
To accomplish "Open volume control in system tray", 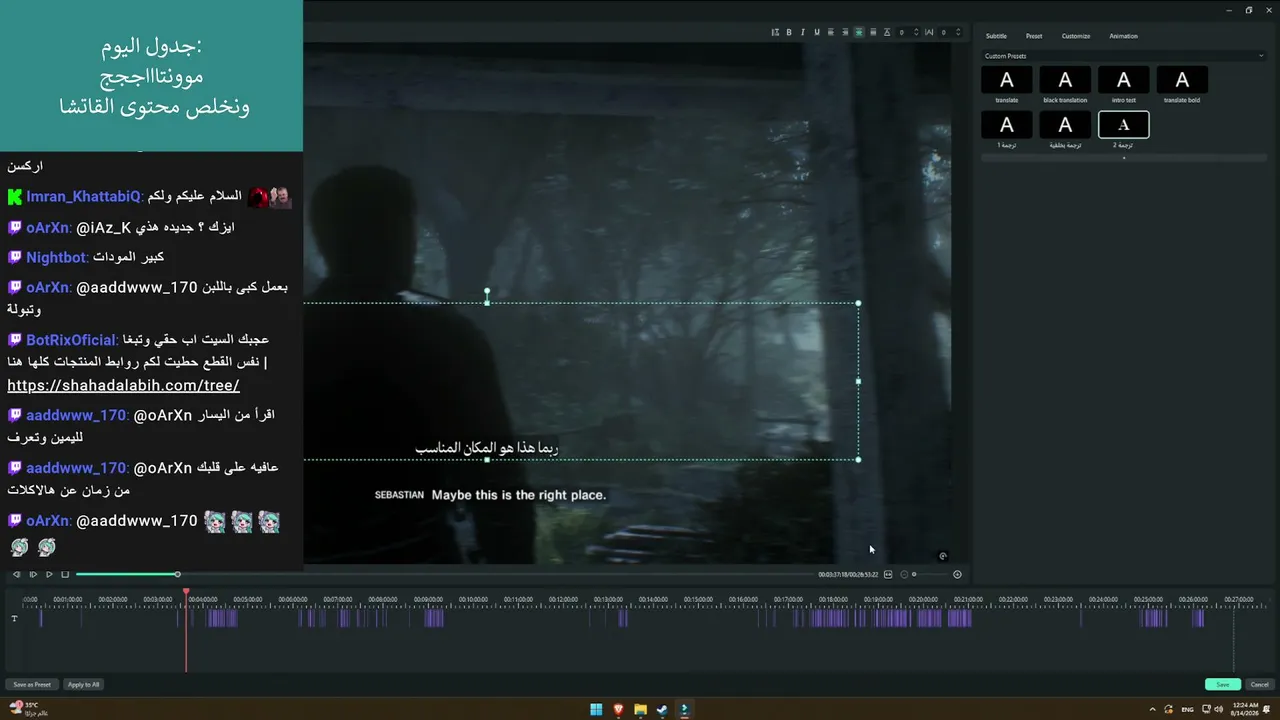I will (1219, 710).
